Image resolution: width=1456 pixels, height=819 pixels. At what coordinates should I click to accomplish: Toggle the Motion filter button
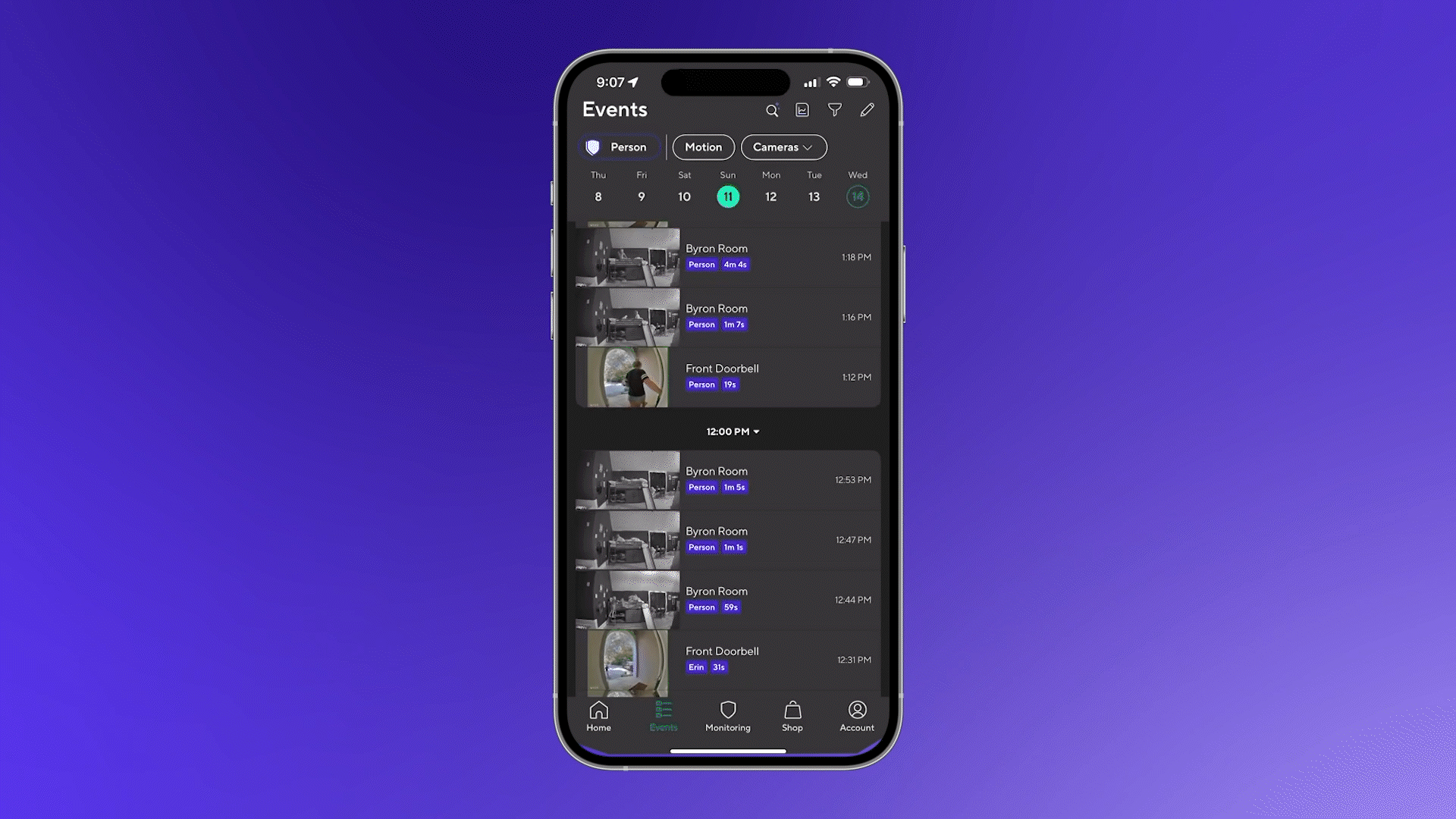click(x=702, y=147)
